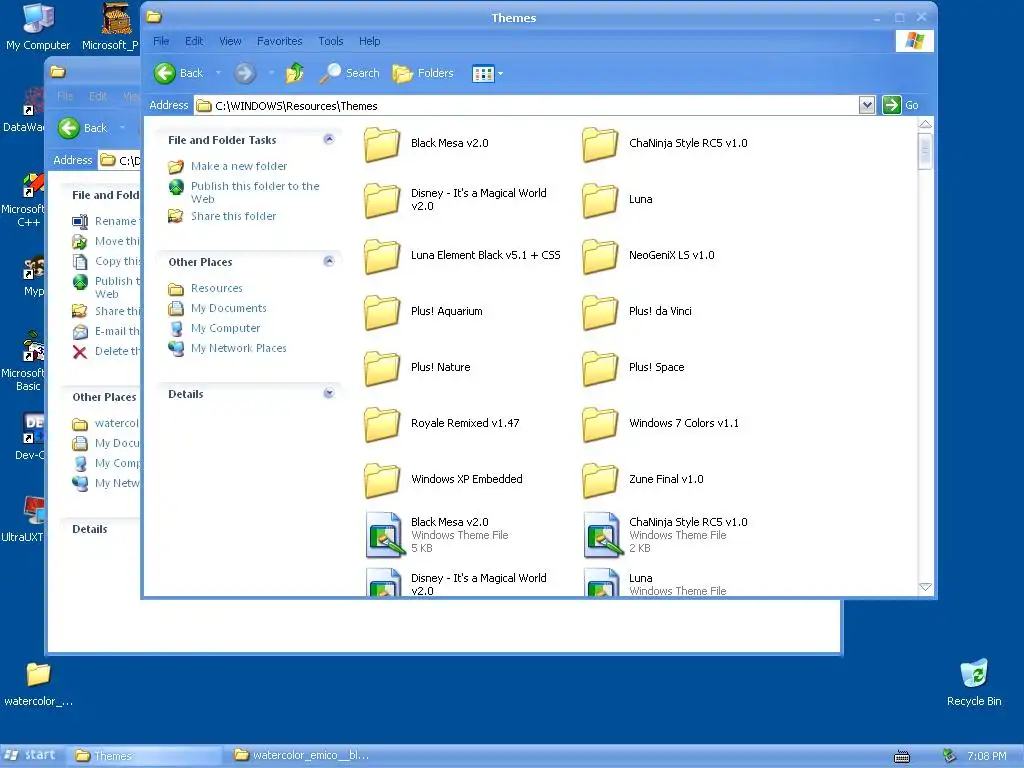The image size is (1024, 768).
Task: Switch to Themes taskbar button
Action: pos(144,756)
